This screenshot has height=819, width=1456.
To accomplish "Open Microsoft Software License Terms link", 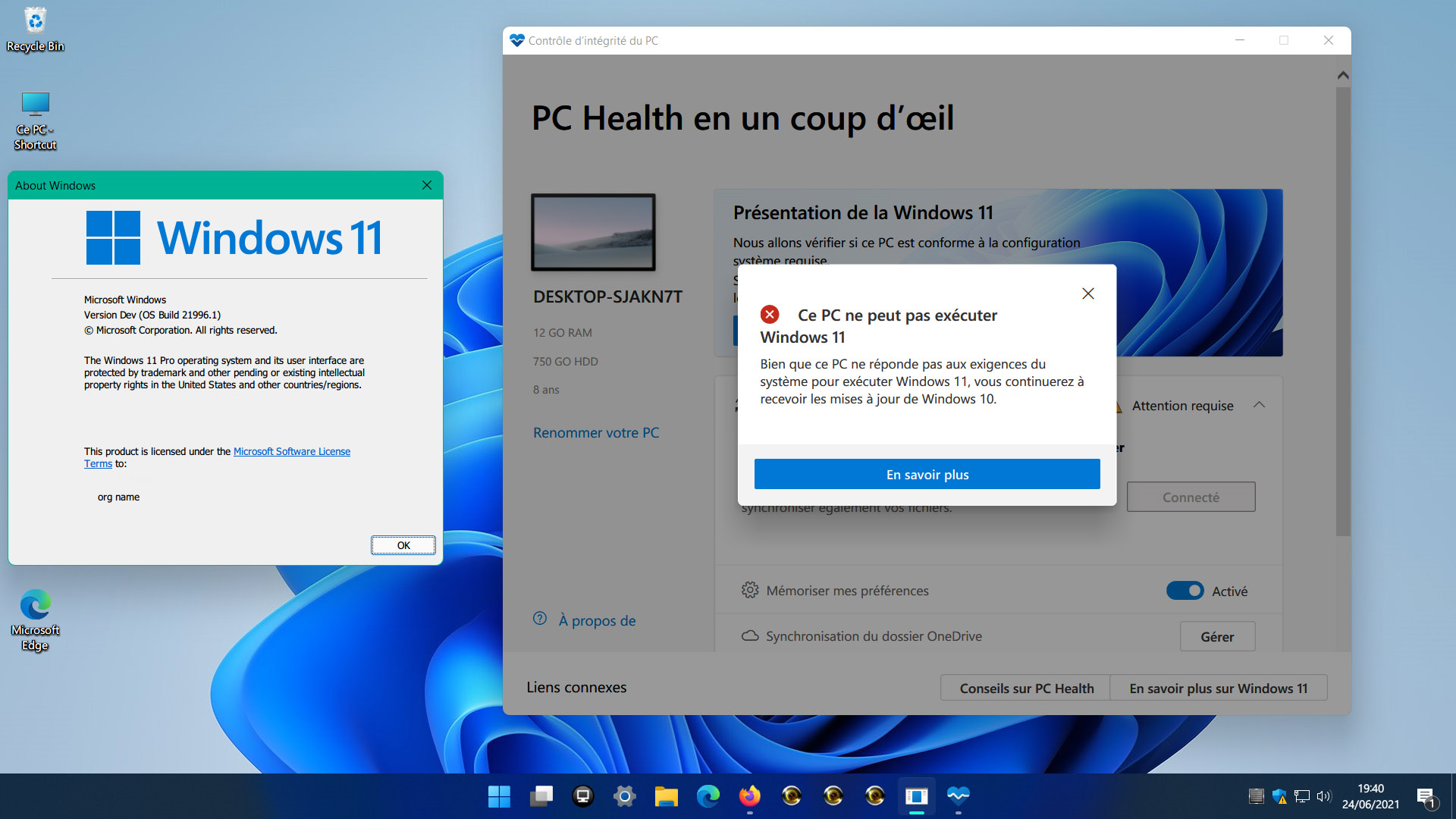I will click(292, 451).
